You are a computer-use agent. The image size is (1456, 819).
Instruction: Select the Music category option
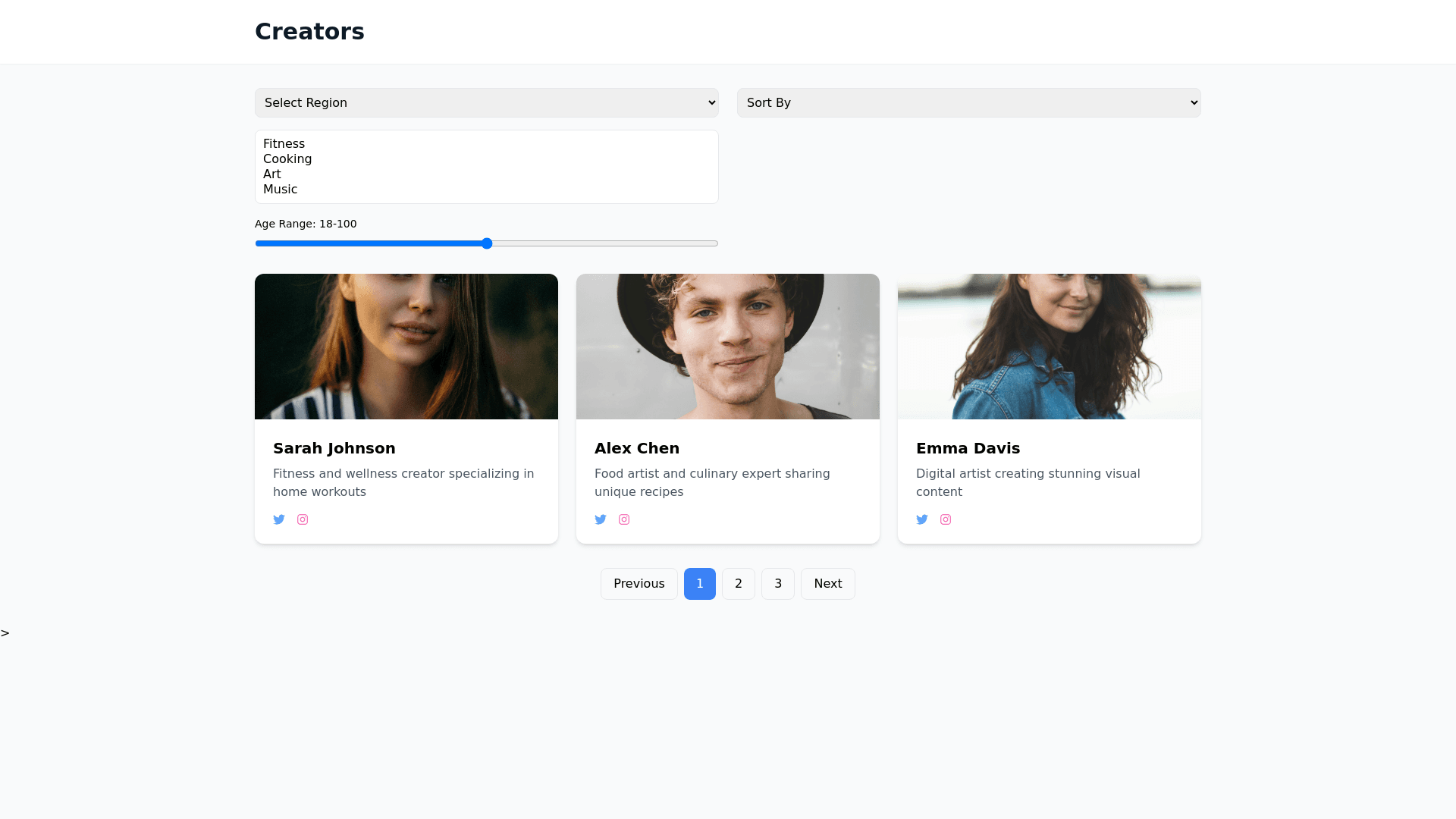point(281,190)
